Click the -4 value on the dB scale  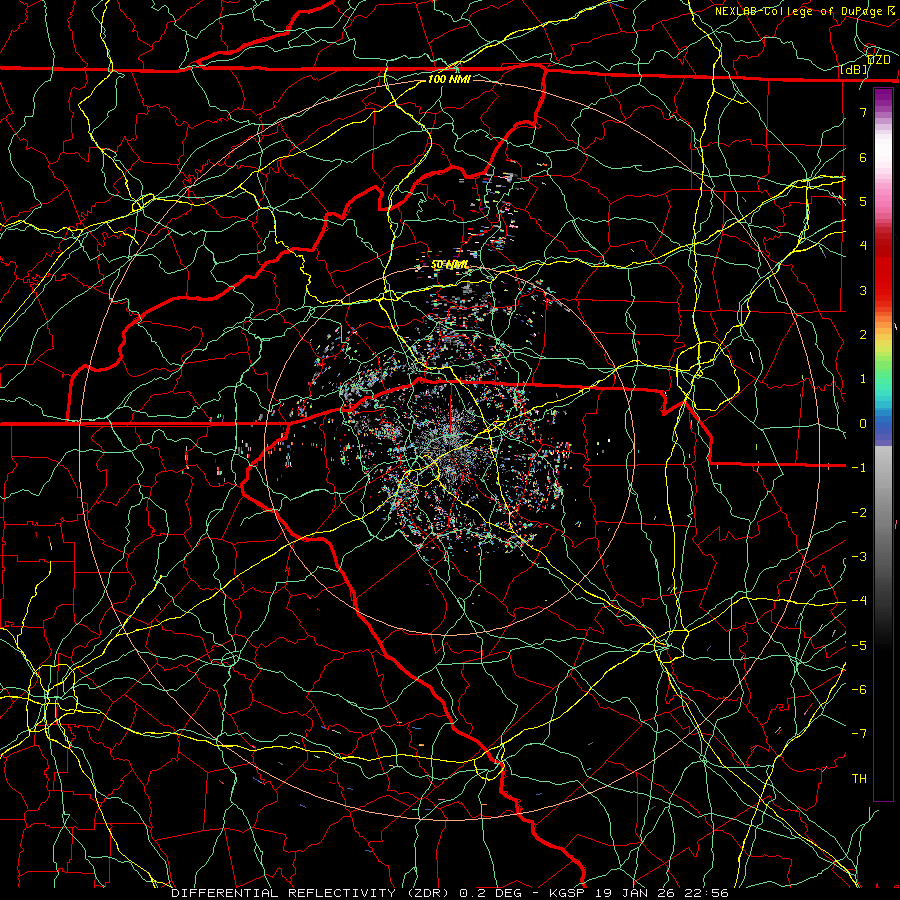pos(859,600)
